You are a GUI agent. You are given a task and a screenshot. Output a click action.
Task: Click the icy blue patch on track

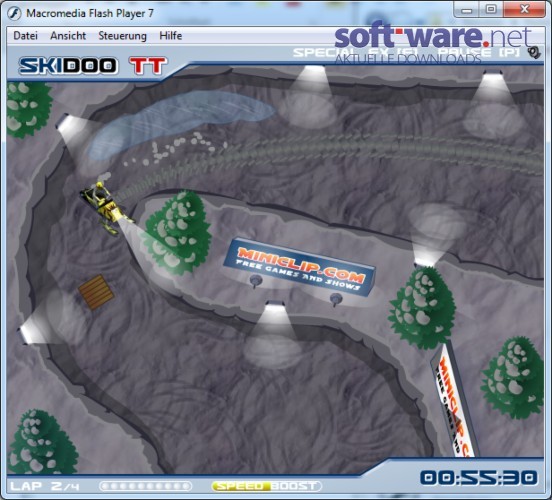click(x=180, y=123)
